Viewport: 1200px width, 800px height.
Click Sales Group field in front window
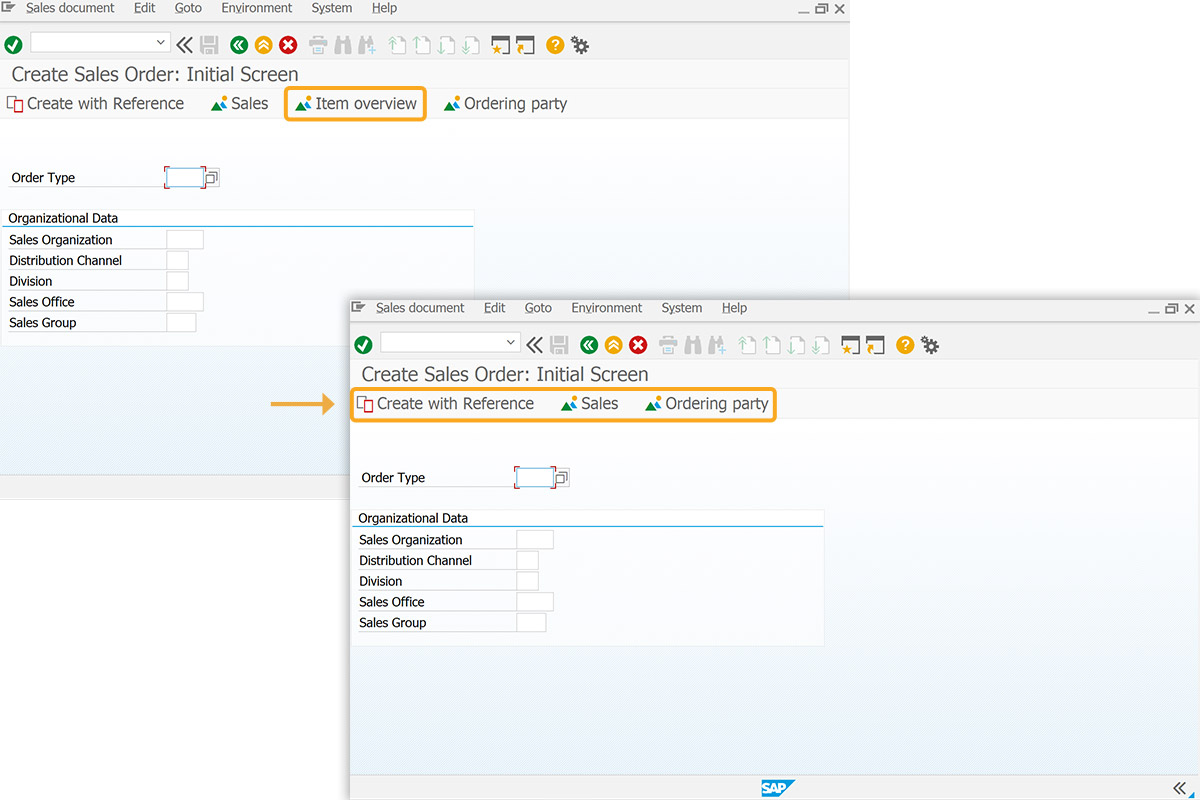point(531,623)
